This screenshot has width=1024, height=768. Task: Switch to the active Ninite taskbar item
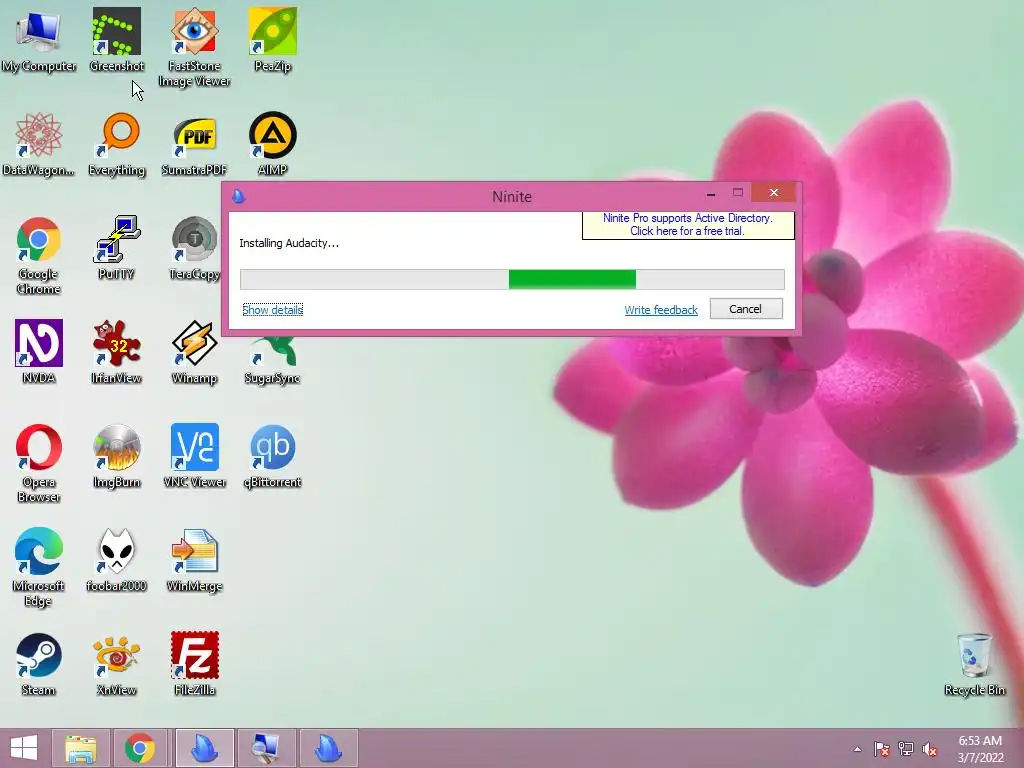[204, 748]
